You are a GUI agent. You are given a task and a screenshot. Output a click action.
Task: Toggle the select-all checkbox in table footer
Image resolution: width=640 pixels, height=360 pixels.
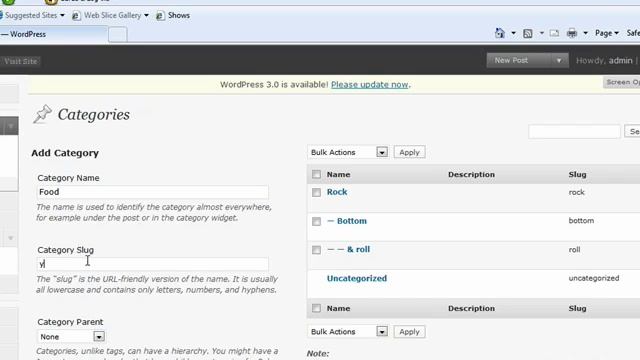(x=316, y=308)
